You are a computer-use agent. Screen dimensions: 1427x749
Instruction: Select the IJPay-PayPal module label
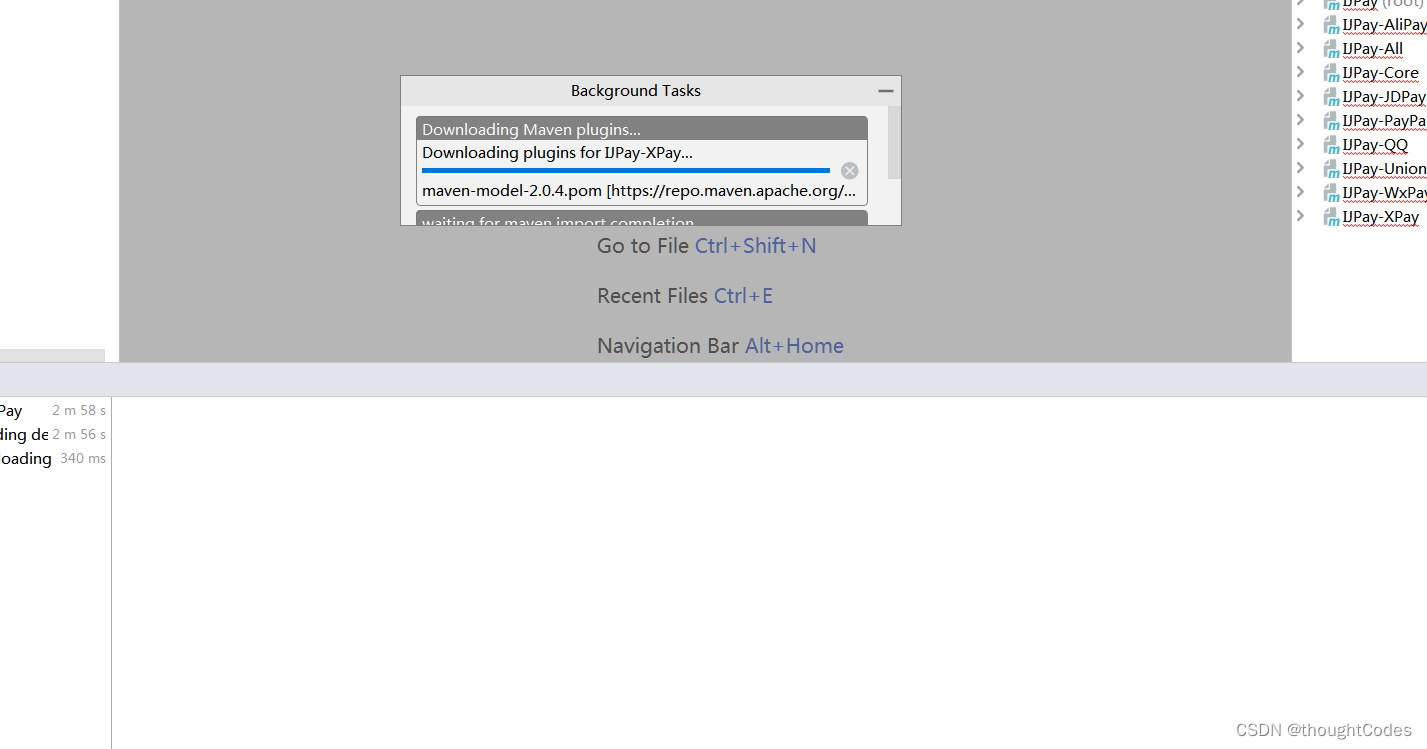pos(1384,121)
